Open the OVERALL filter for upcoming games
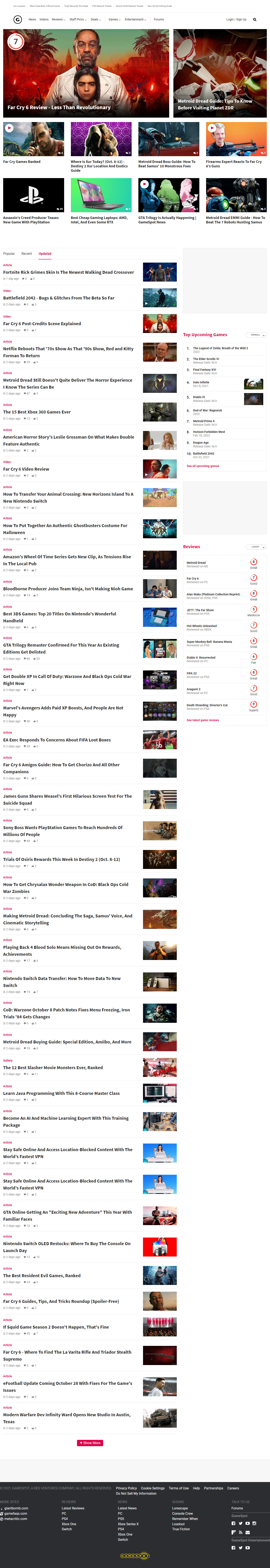 [256, 335]
